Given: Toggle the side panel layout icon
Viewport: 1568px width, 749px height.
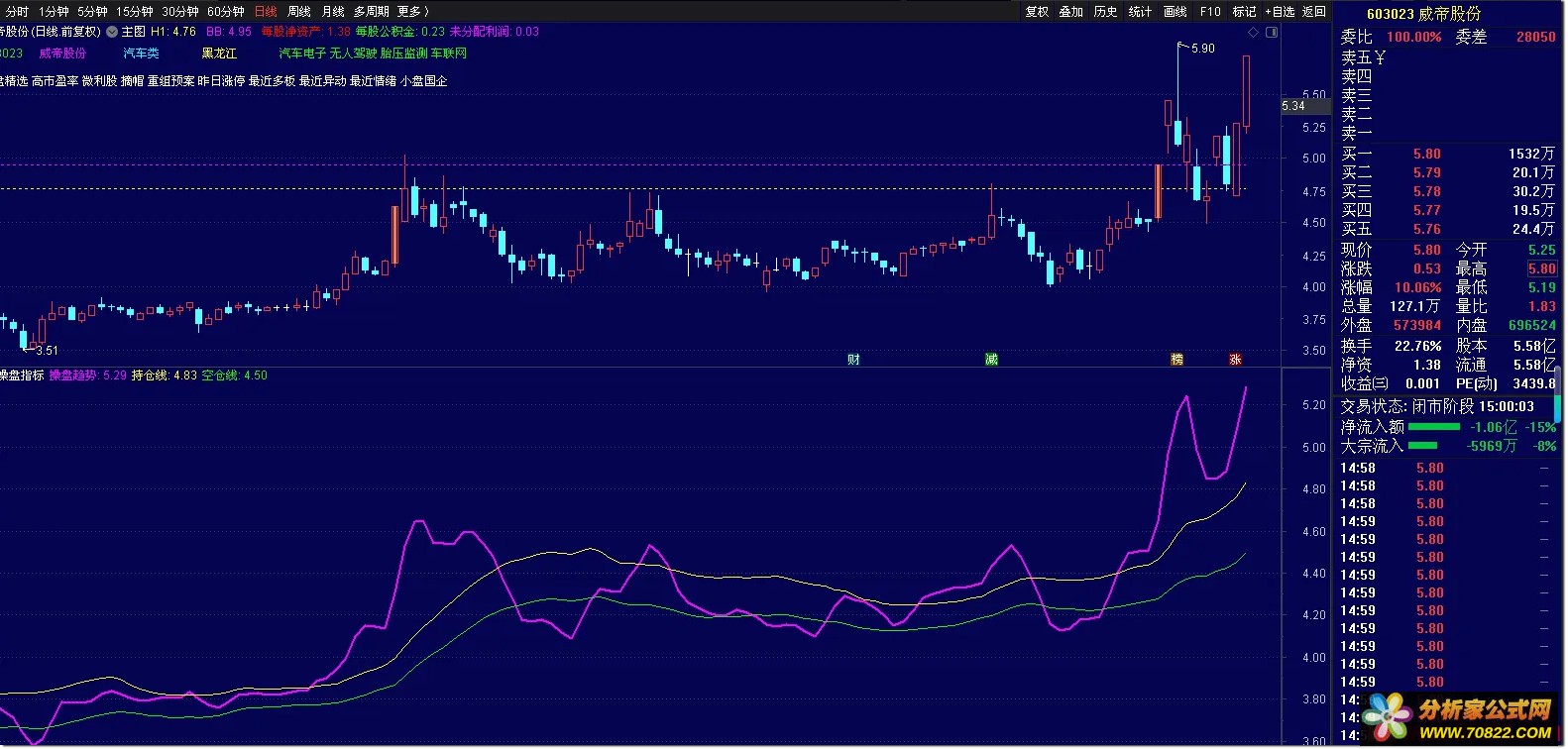Looking at the screenshot, I should click(1272, 33).
